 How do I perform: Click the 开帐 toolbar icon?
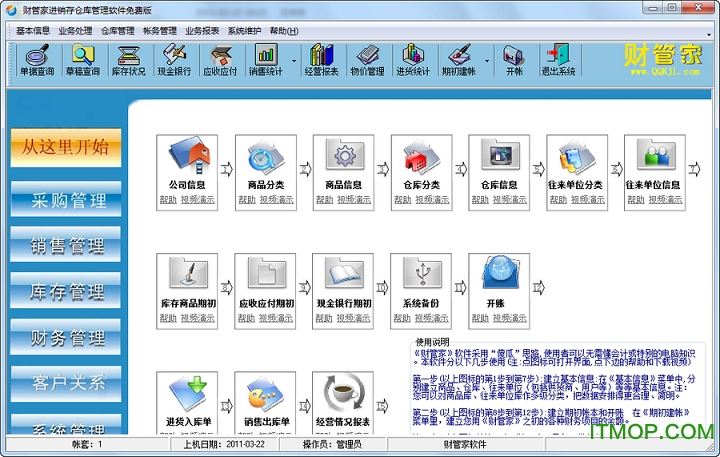pos(514,60)
